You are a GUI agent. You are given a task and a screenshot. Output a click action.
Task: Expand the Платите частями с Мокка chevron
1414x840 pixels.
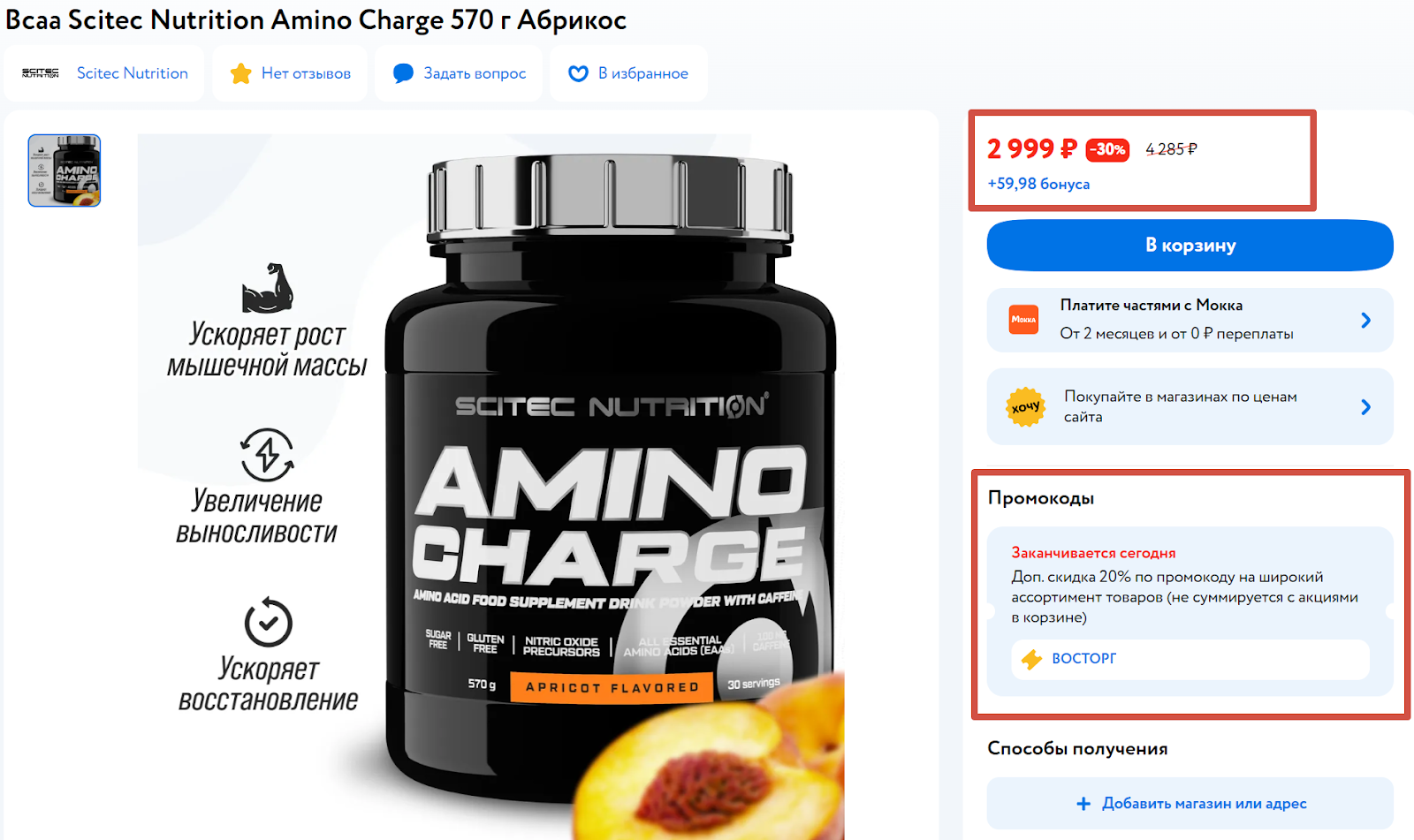click(1366, 320)
